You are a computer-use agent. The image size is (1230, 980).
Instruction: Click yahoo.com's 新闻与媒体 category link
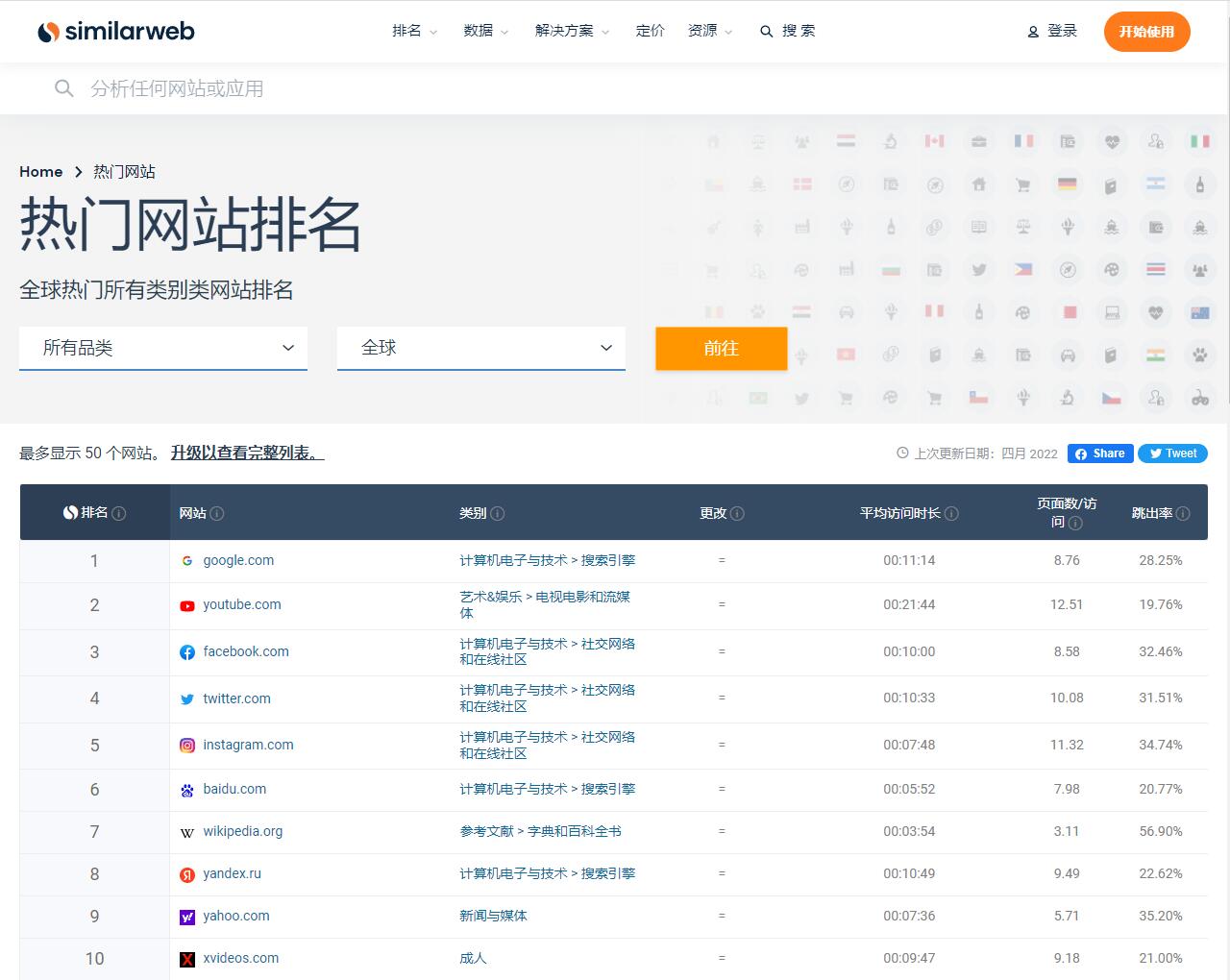tap(493, 916)
